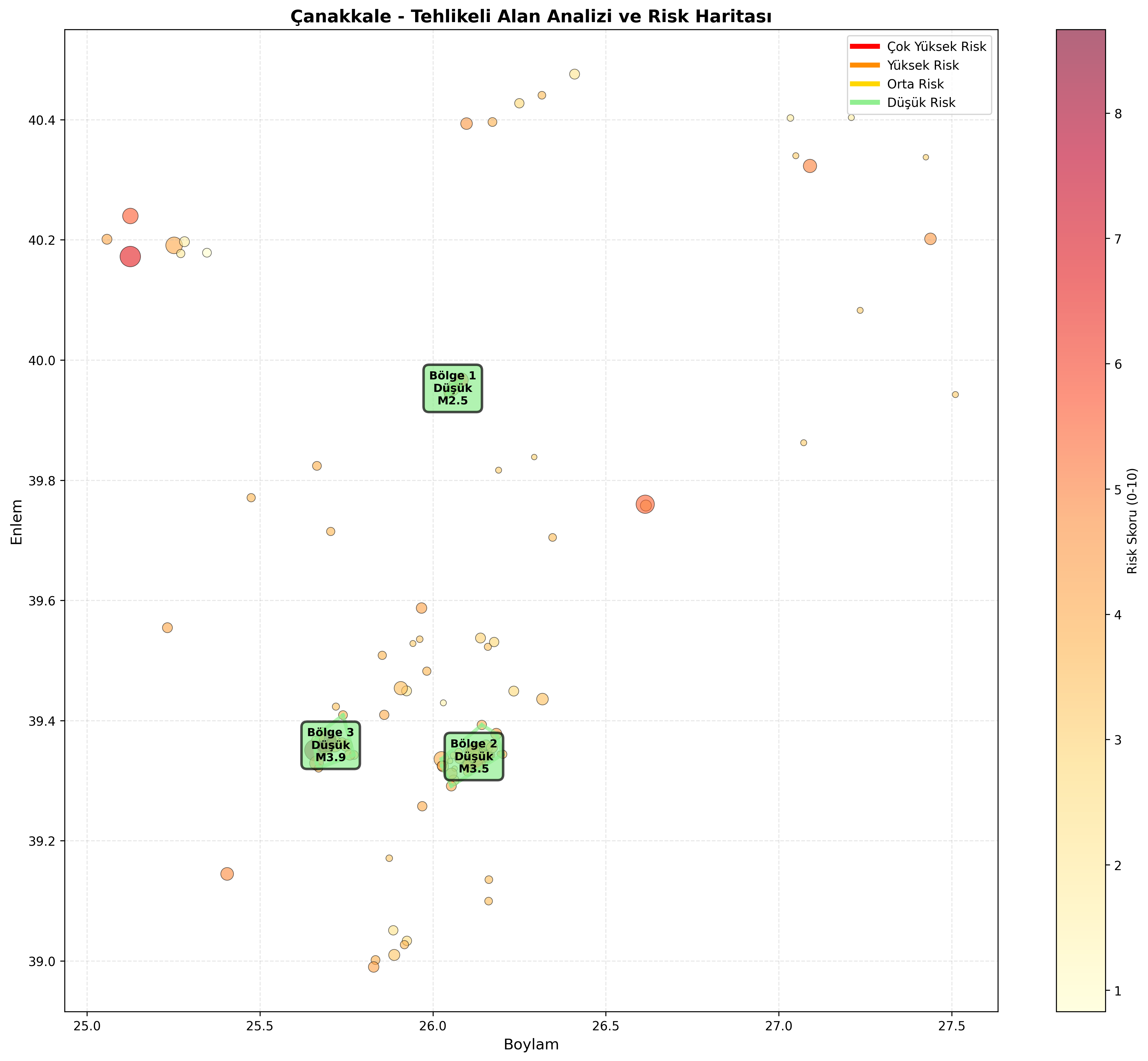
Task: Click the 'Enlem' y-axis label
Action: [17, 522]
